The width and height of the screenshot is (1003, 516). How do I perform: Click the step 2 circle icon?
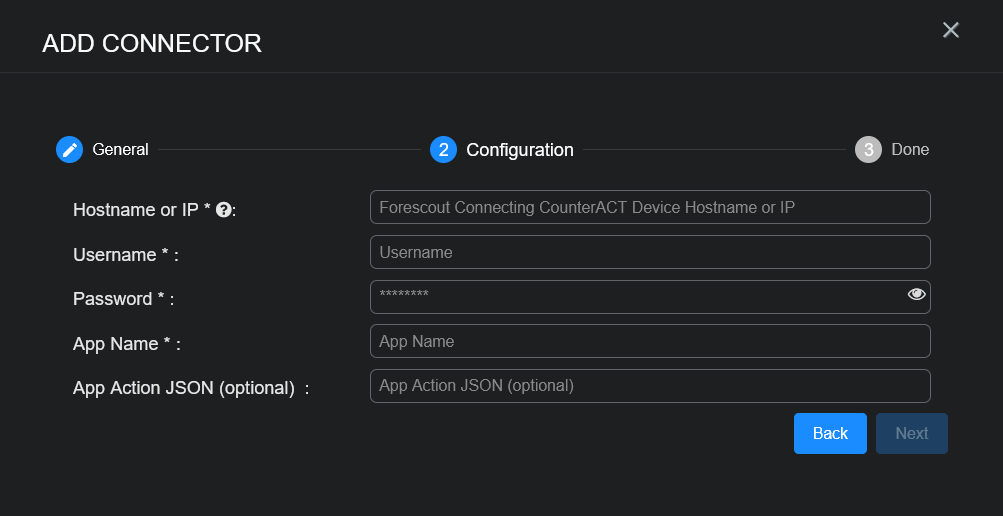coord(443,150)
